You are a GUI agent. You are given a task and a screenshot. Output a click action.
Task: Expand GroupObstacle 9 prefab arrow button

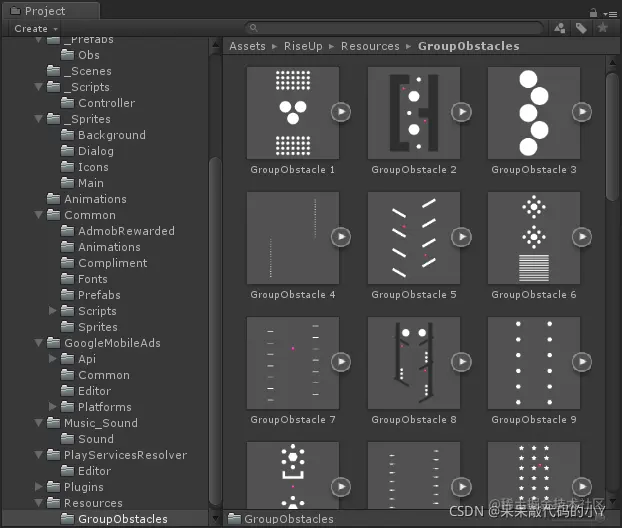tap(582, 362)
